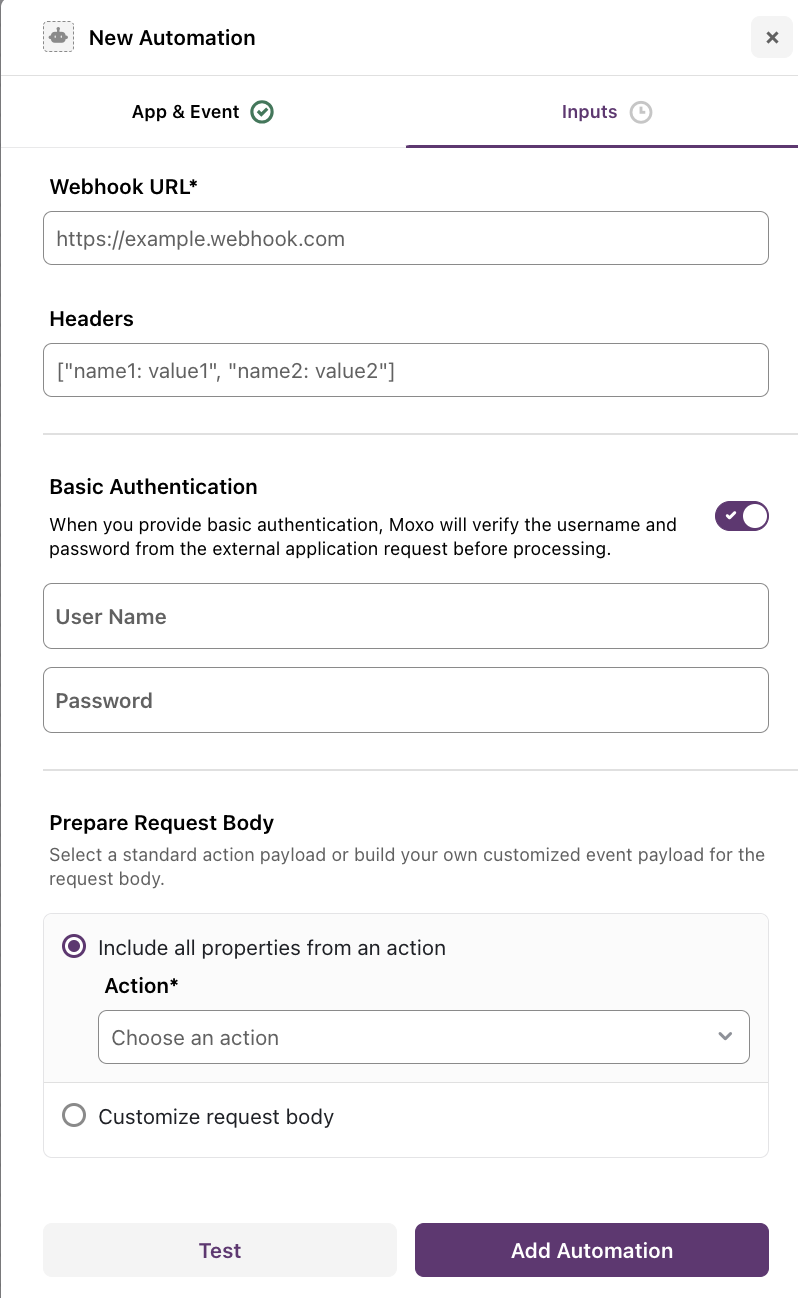Screen dimensions: 798x1298
Task: Click the Headers input field
Action: click(x=405, y=370)
